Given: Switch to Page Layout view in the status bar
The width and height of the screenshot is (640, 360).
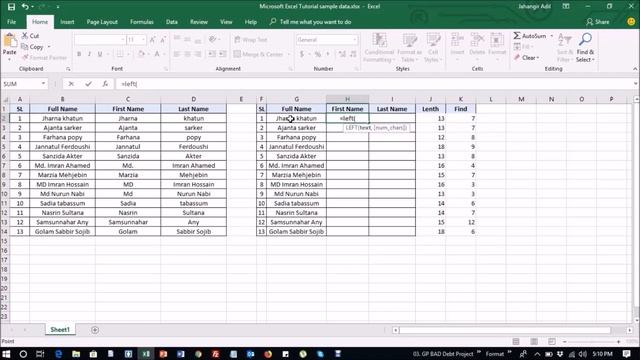Looking at the screenshot, I should pos(534,341).
